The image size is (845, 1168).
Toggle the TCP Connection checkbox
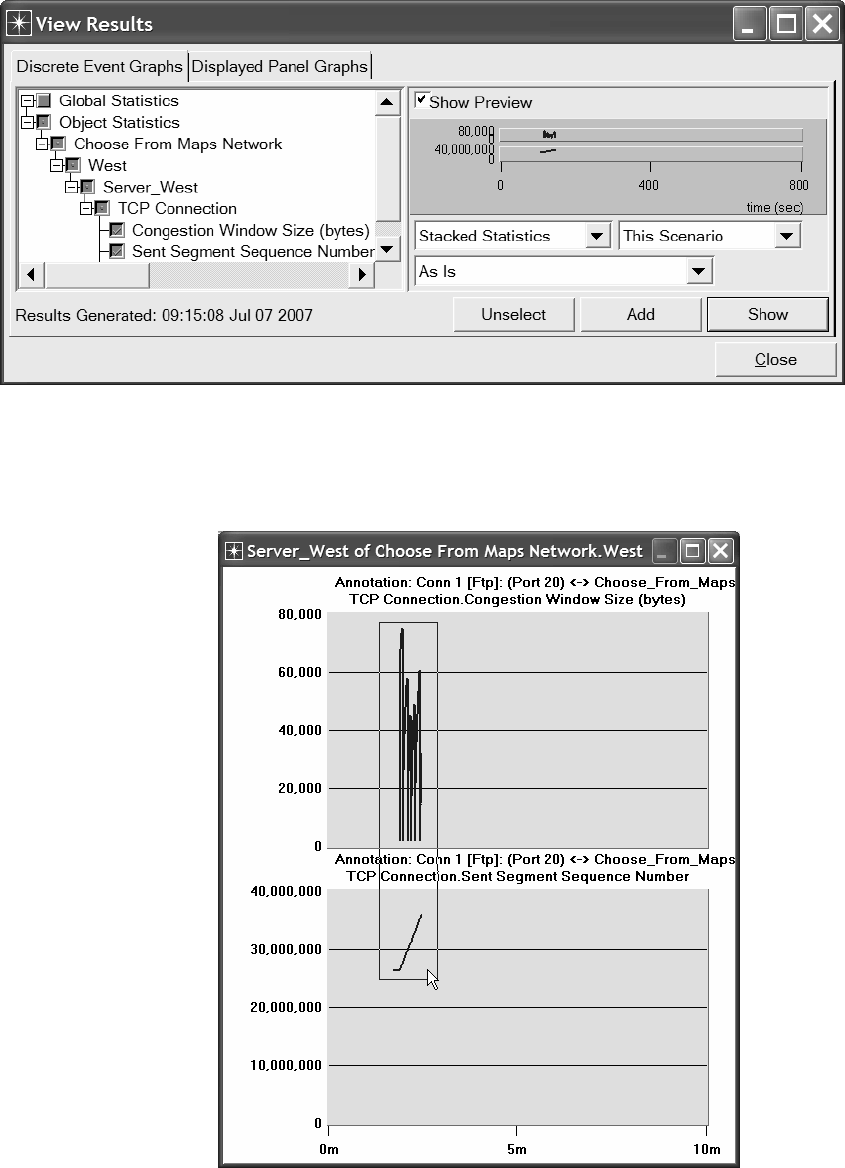point(102,209)
